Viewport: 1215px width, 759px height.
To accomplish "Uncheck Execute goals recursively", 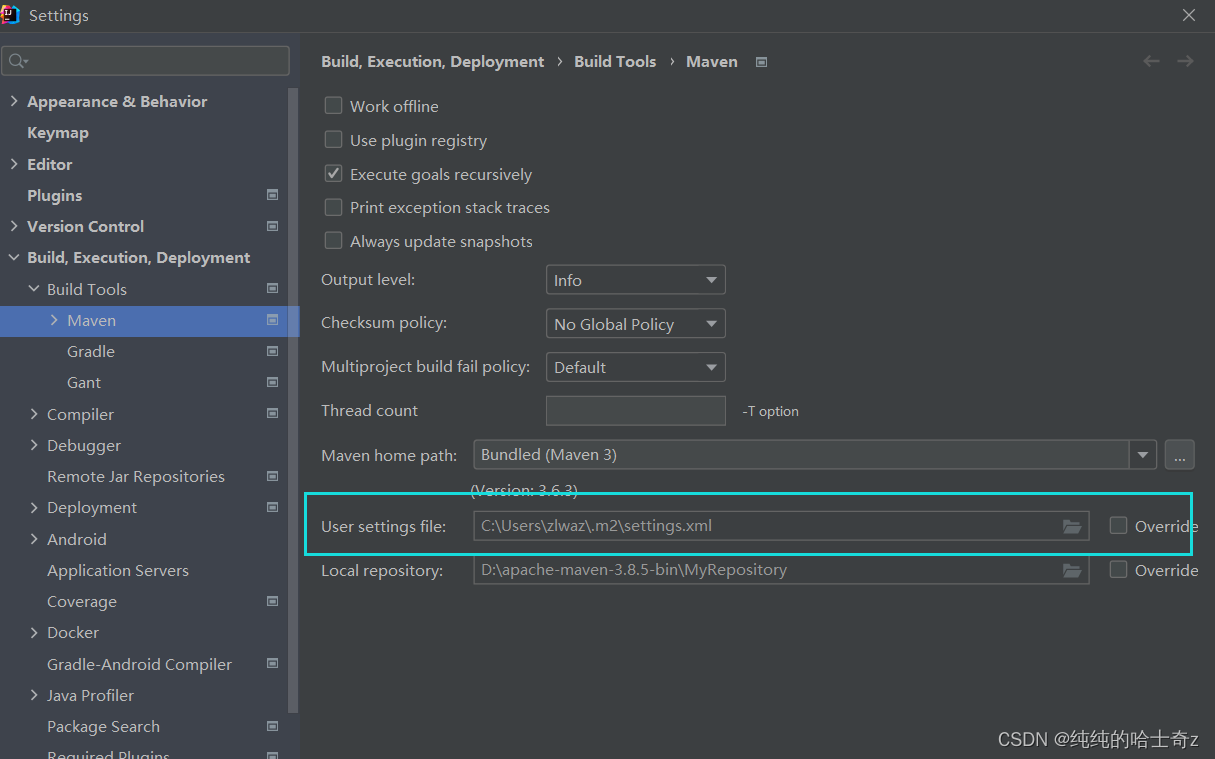I will [334, 174].
